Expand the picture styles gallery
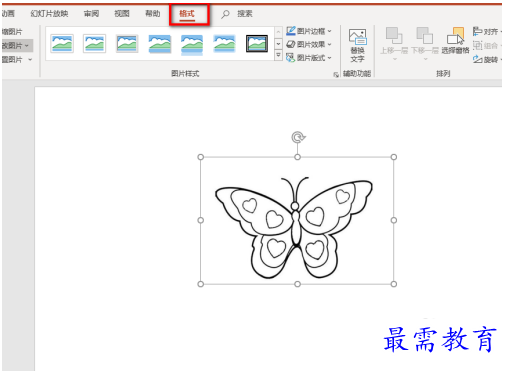This screenshot has height=371, width=505. pos(278,55)
